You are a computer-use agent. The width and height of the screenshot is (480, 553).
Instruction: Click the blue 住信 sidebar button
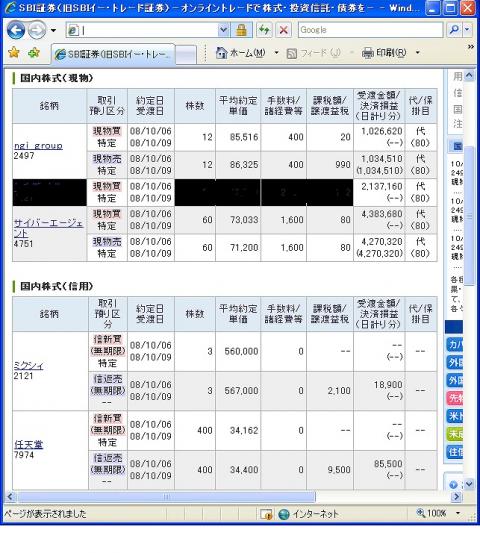click(x=455, y=452)
